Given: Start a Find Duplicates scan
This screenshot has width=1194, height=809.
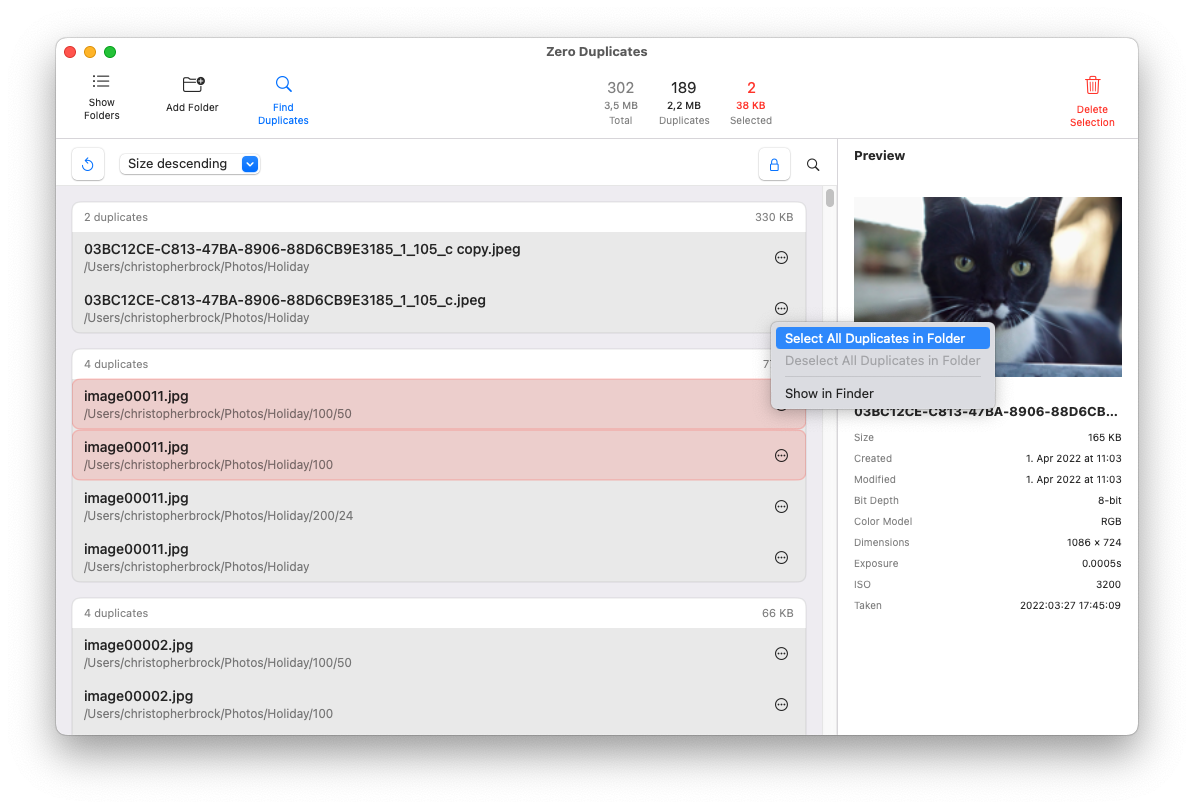Looking at the screenshot, I should tap(283, 96).
